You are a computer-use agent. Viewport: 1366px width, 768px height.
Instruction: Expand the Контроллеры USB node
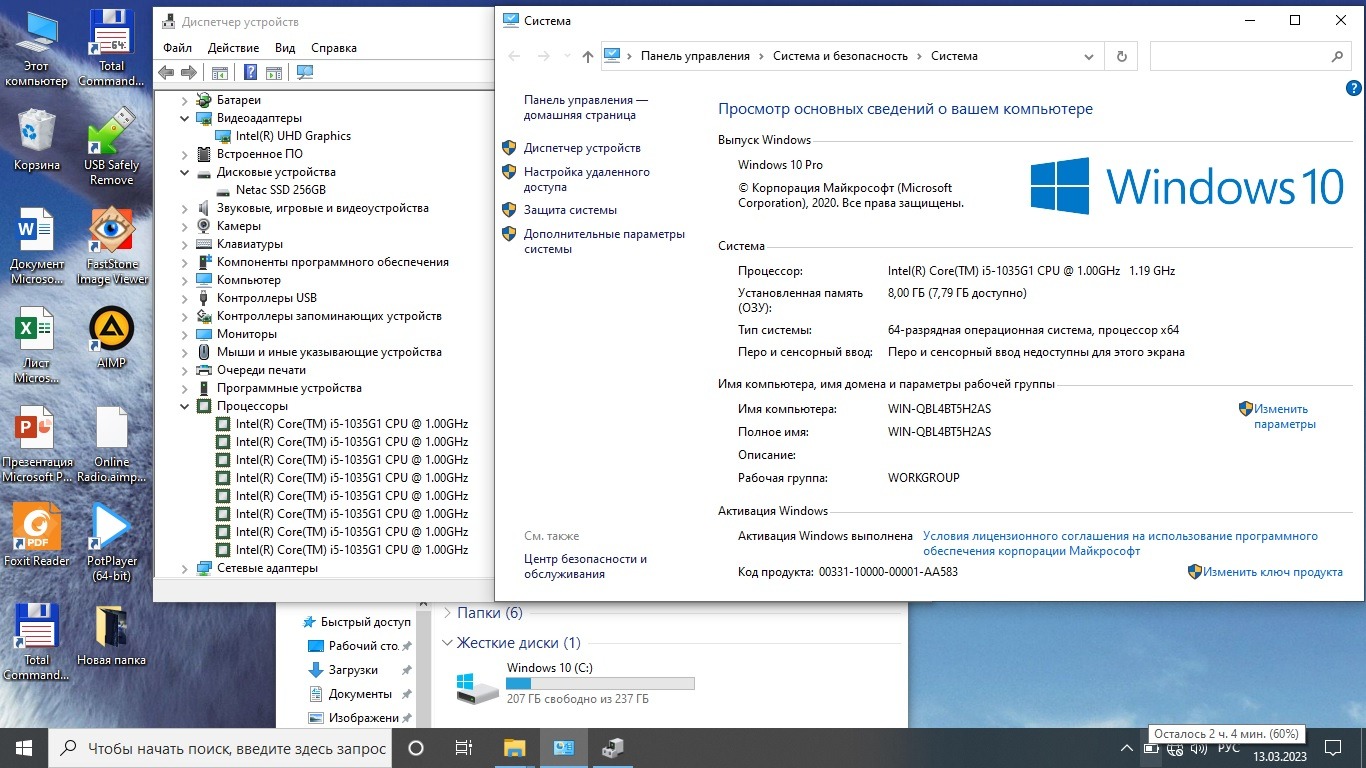(x=185, y=298)
